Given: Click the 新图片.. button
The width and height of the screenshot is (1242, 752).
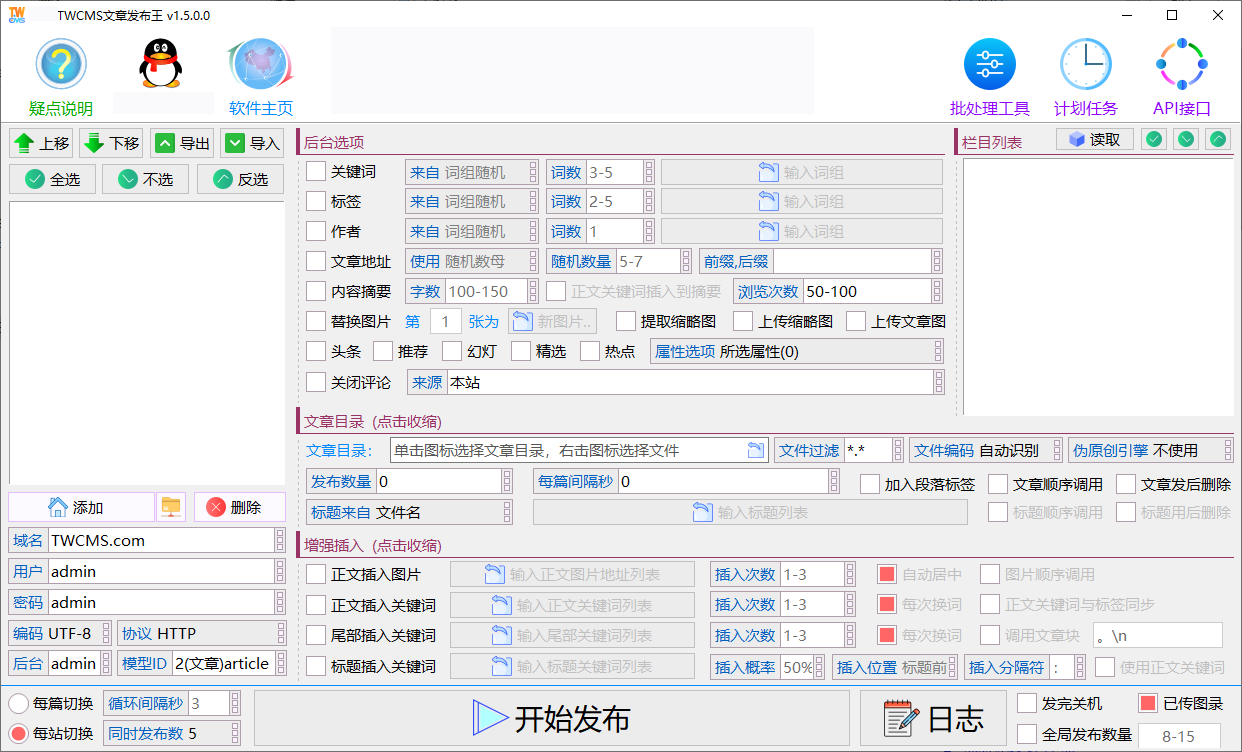Looking at the screenshot, I should pos(553,321).
